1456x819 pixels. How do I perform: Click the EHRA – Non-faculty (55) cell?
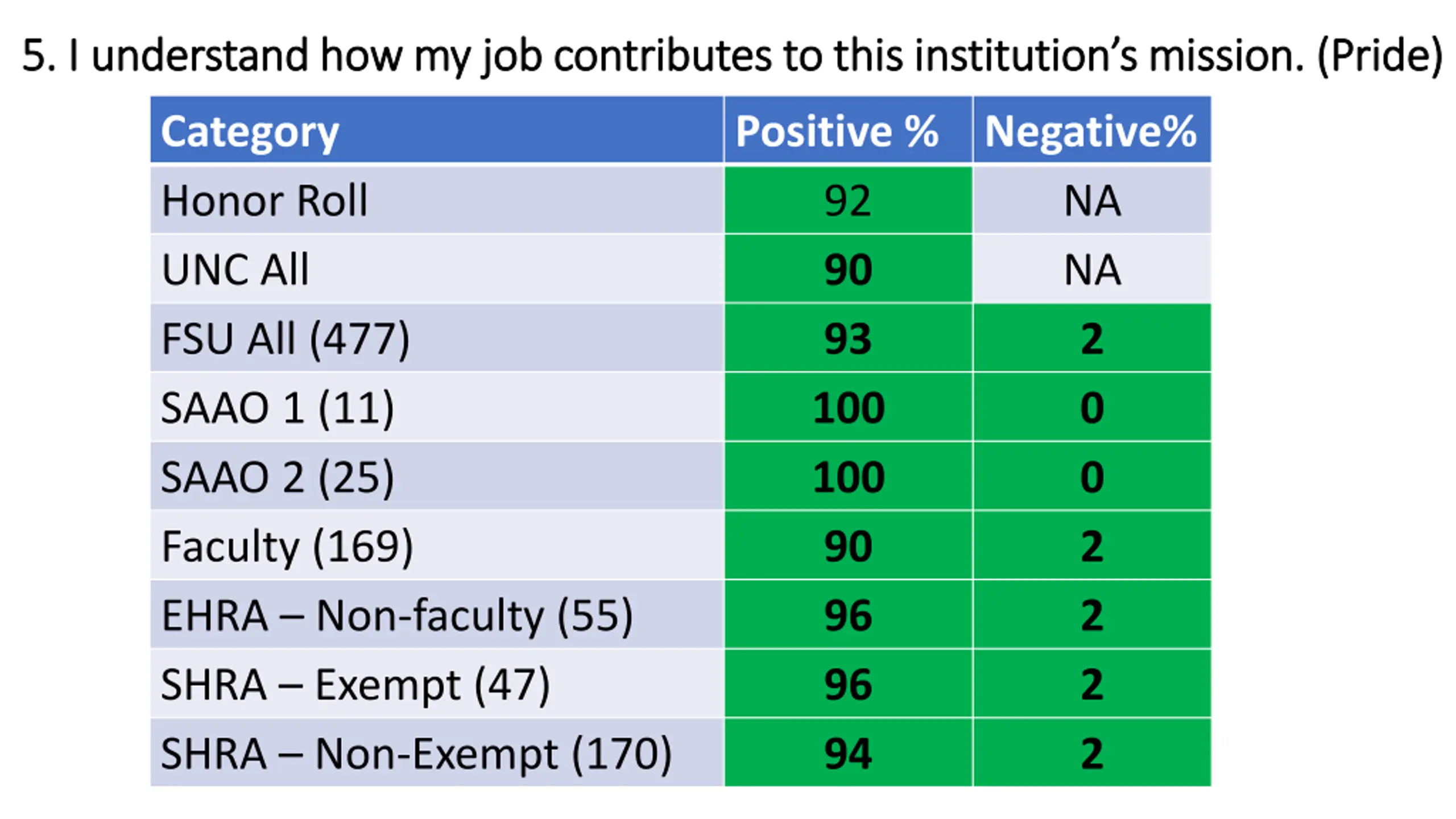[x=437, y=615]
